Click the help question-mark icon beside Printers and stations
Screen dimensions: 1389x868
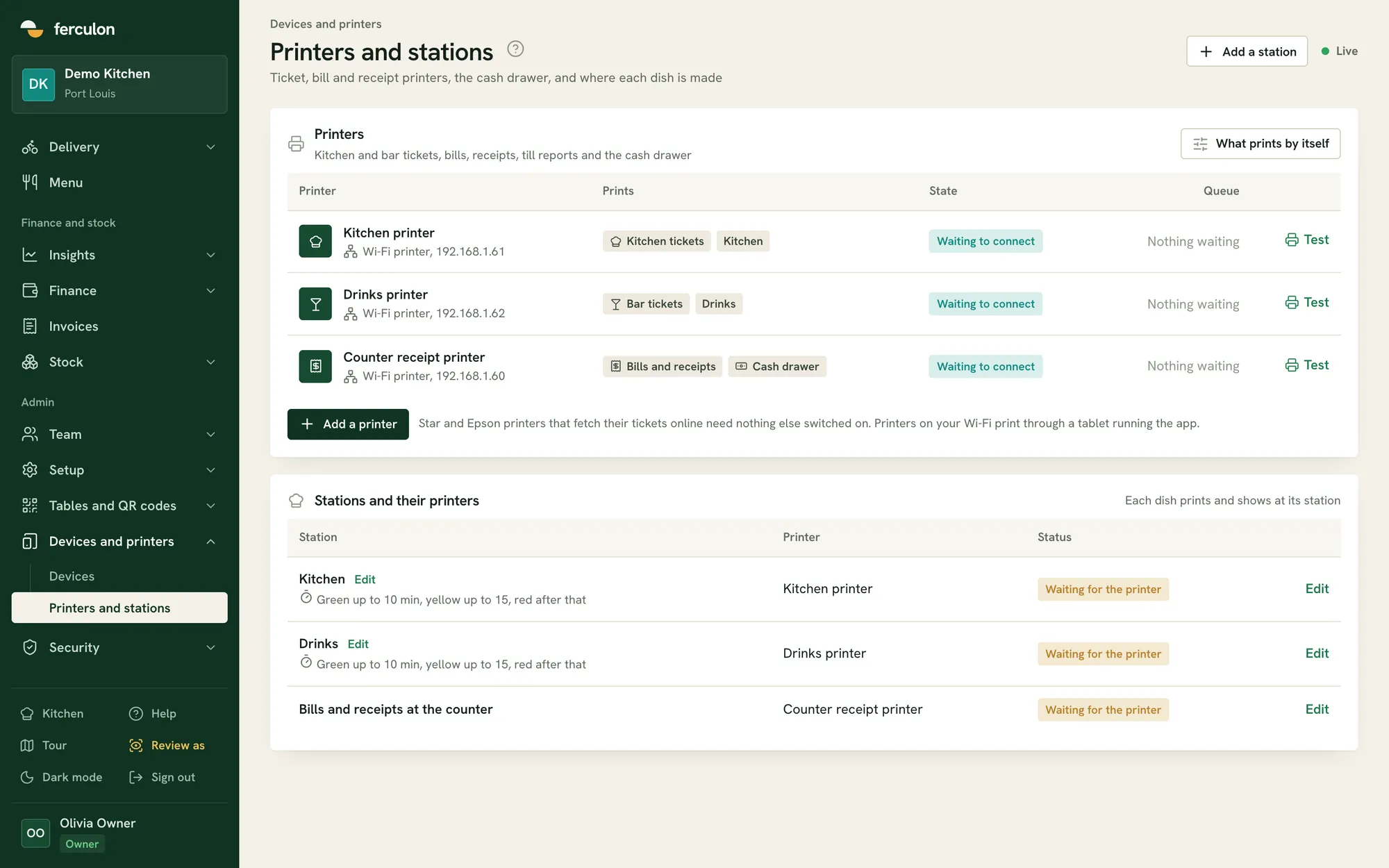coord(515,49)
